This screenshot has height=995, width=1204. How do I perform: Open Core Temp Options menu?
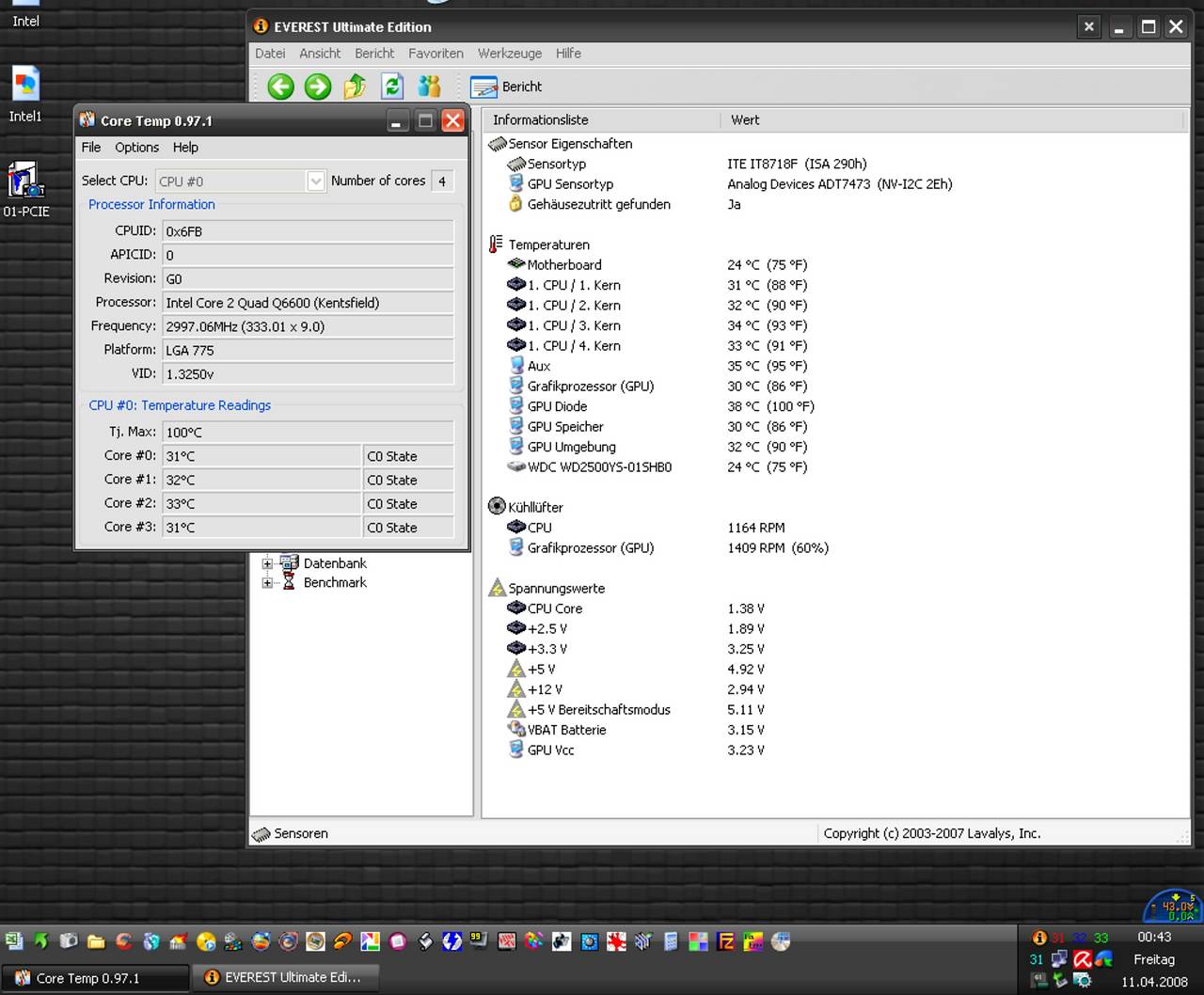137,147
